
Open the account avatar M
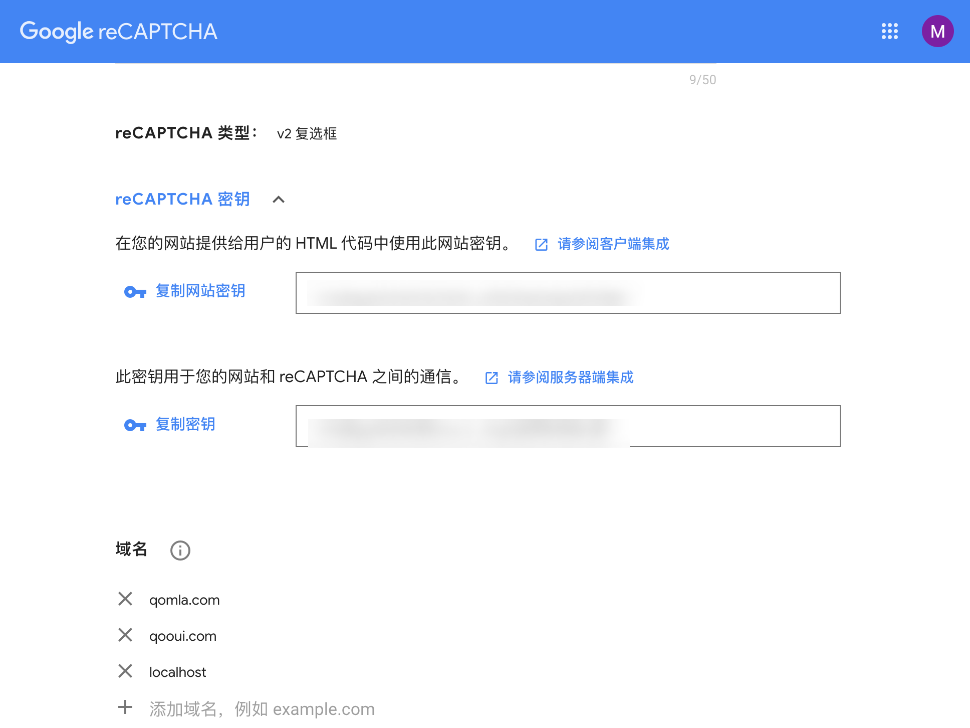pos(937,32)
